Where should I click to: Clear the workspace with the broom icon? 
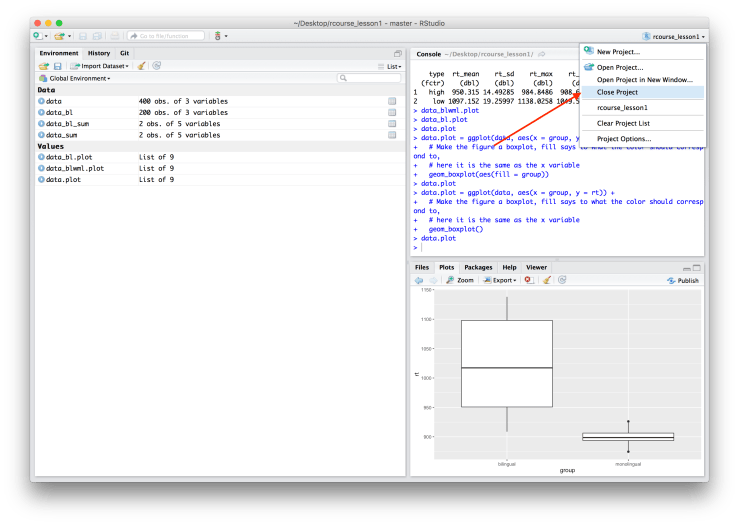pos(141,66)
